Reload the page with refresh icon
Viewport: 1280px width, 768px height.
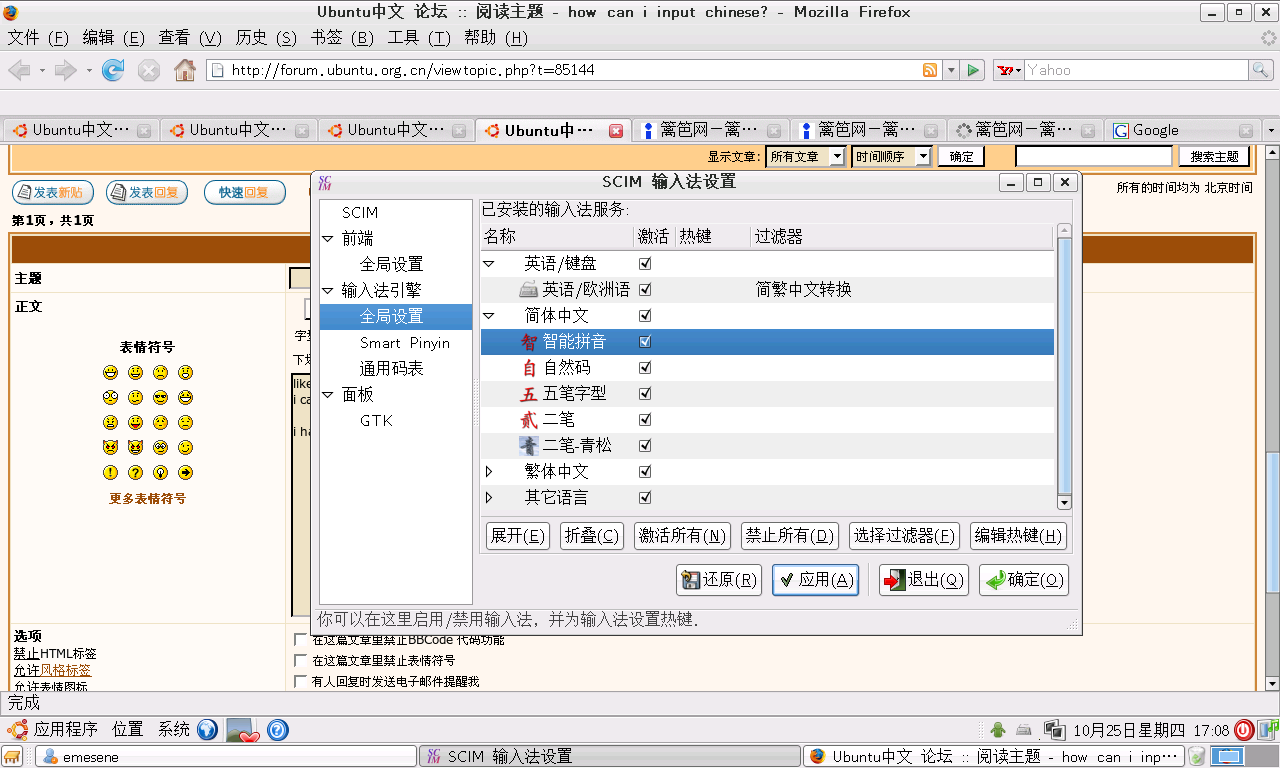pyautogui.click(x=113, y=70)
